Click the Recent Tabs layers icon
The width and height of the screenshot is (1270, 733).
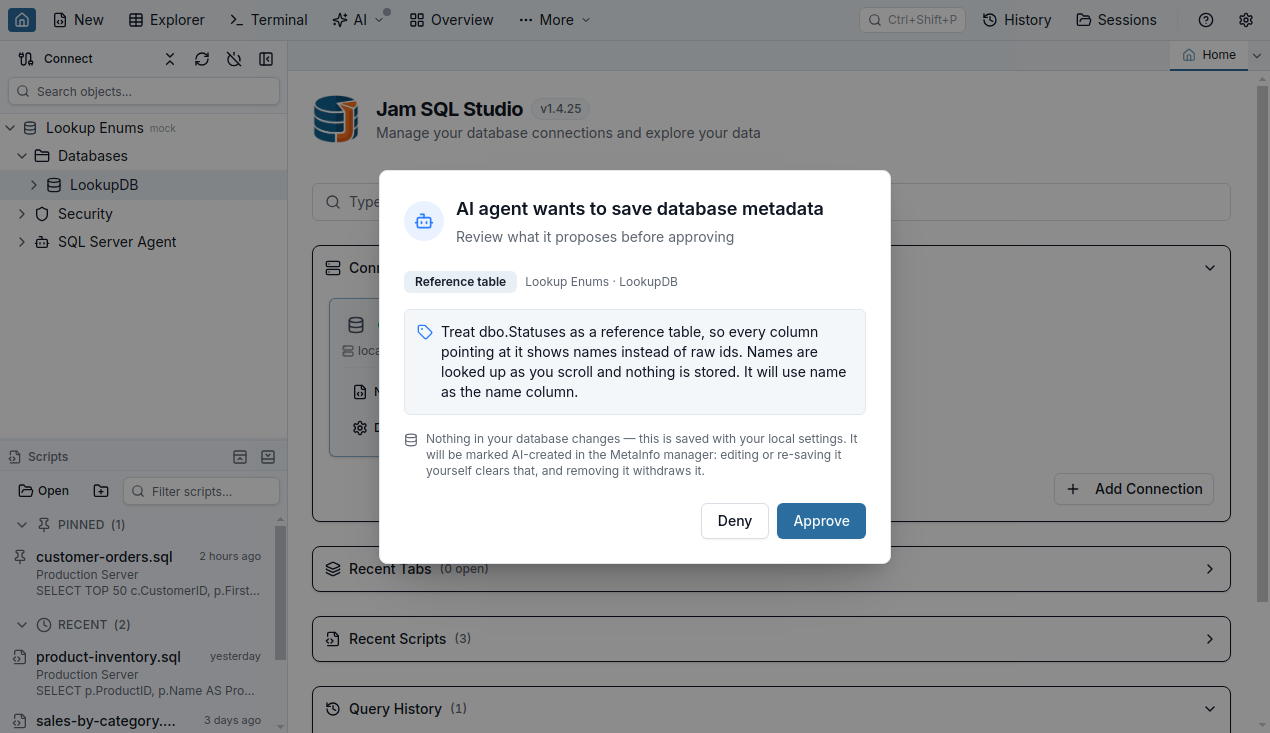[334, 569]
